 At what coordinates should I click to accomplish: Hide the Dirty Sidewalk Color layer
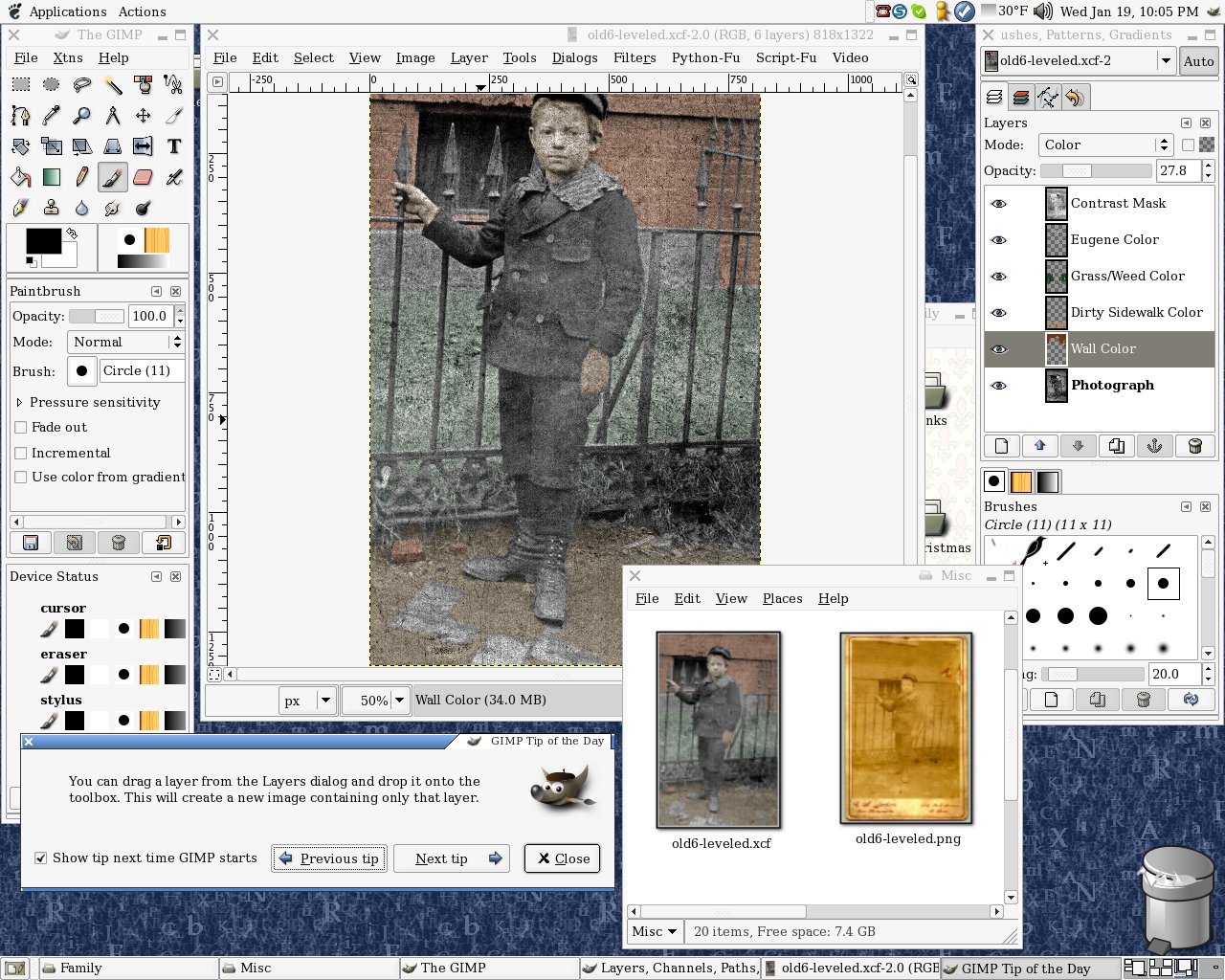tap(999, 313)
